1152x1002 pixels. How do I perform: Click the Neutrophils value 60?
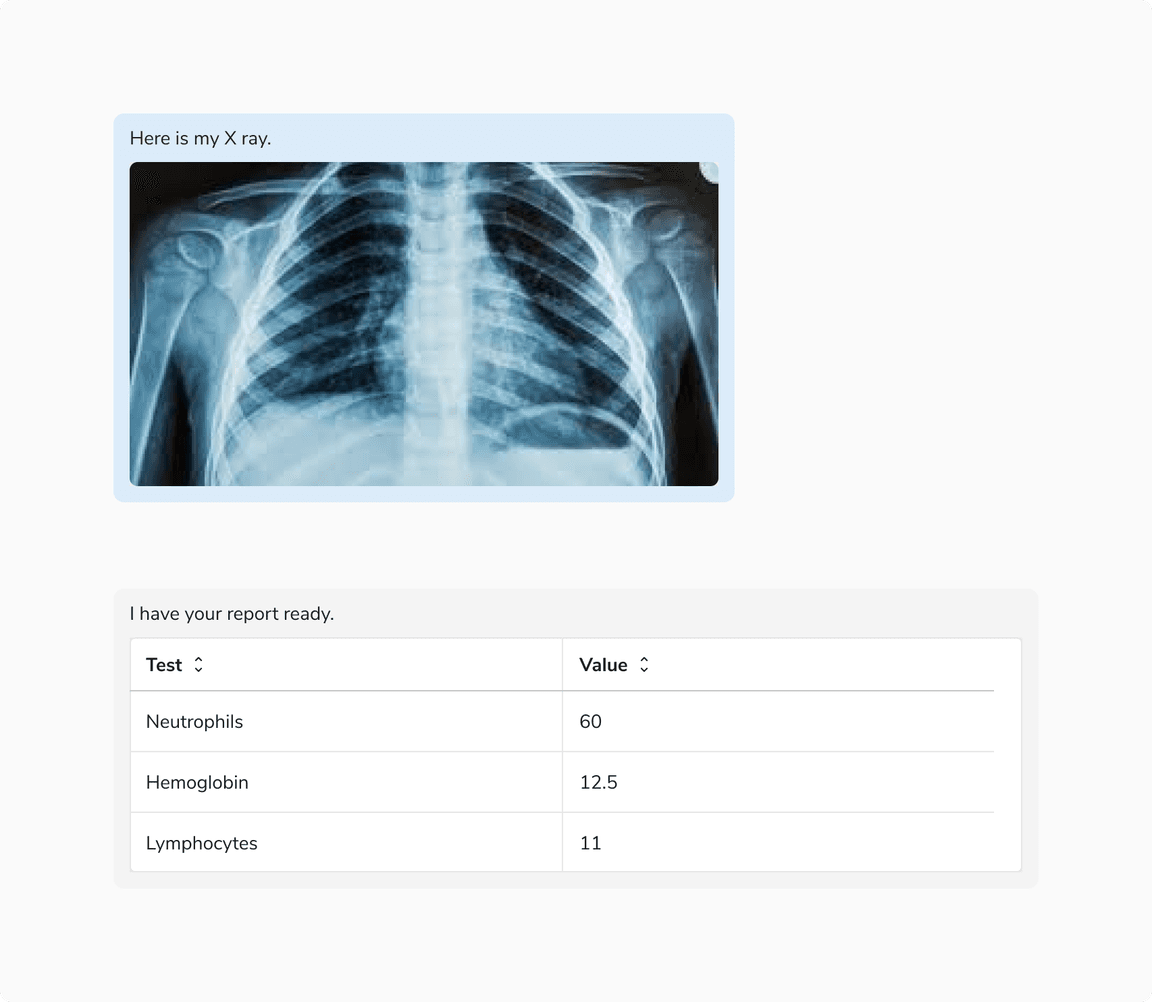pyautogui.click(x=591, y=722)
